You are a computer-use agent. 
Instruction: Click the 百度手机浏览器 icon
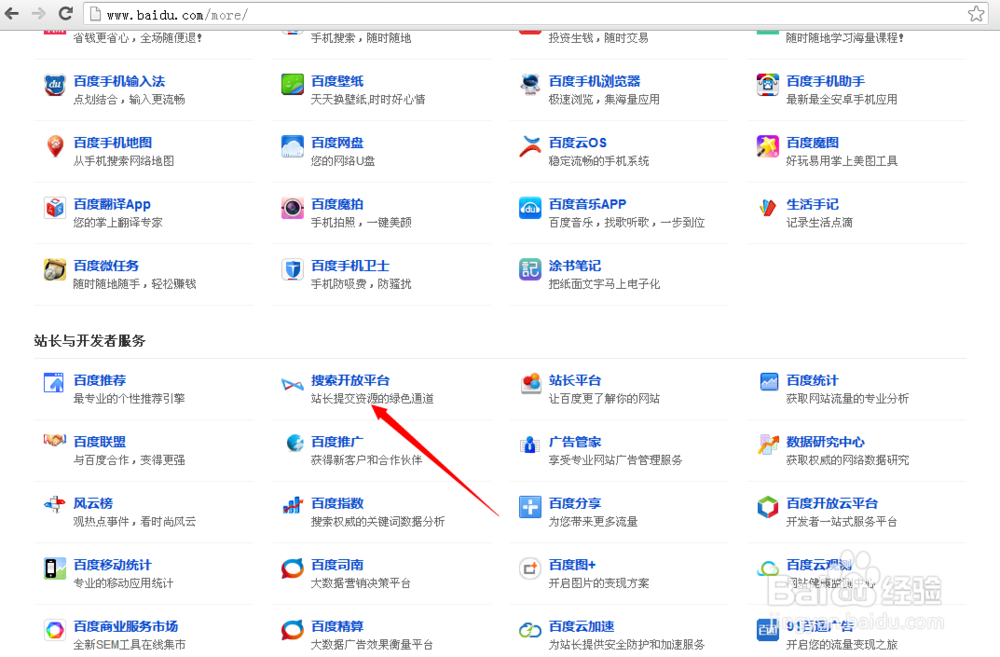(x=530, y=85)
